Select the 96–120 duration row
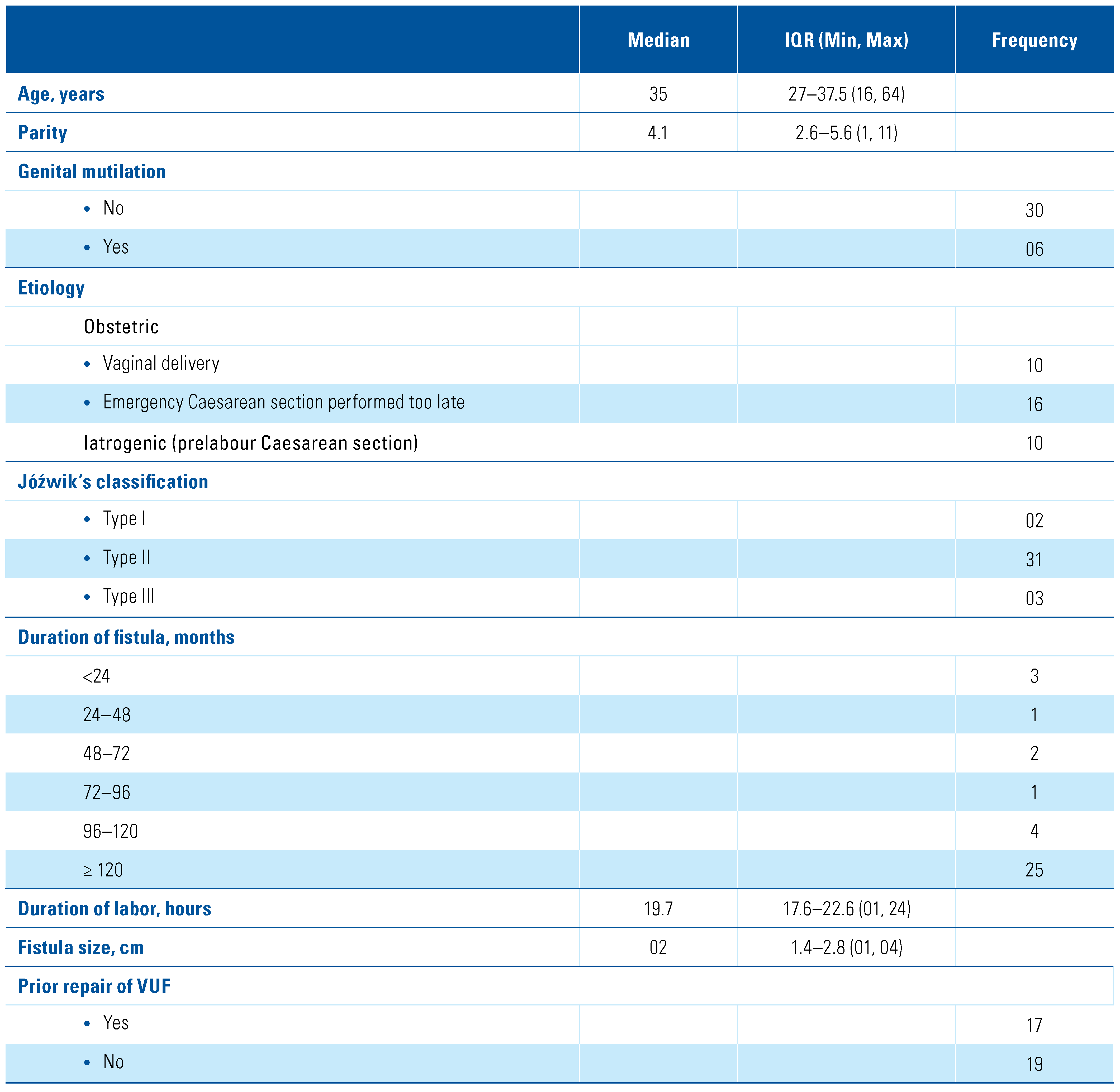Viewport: 1120px width, 1092px height. pos(111,831)
